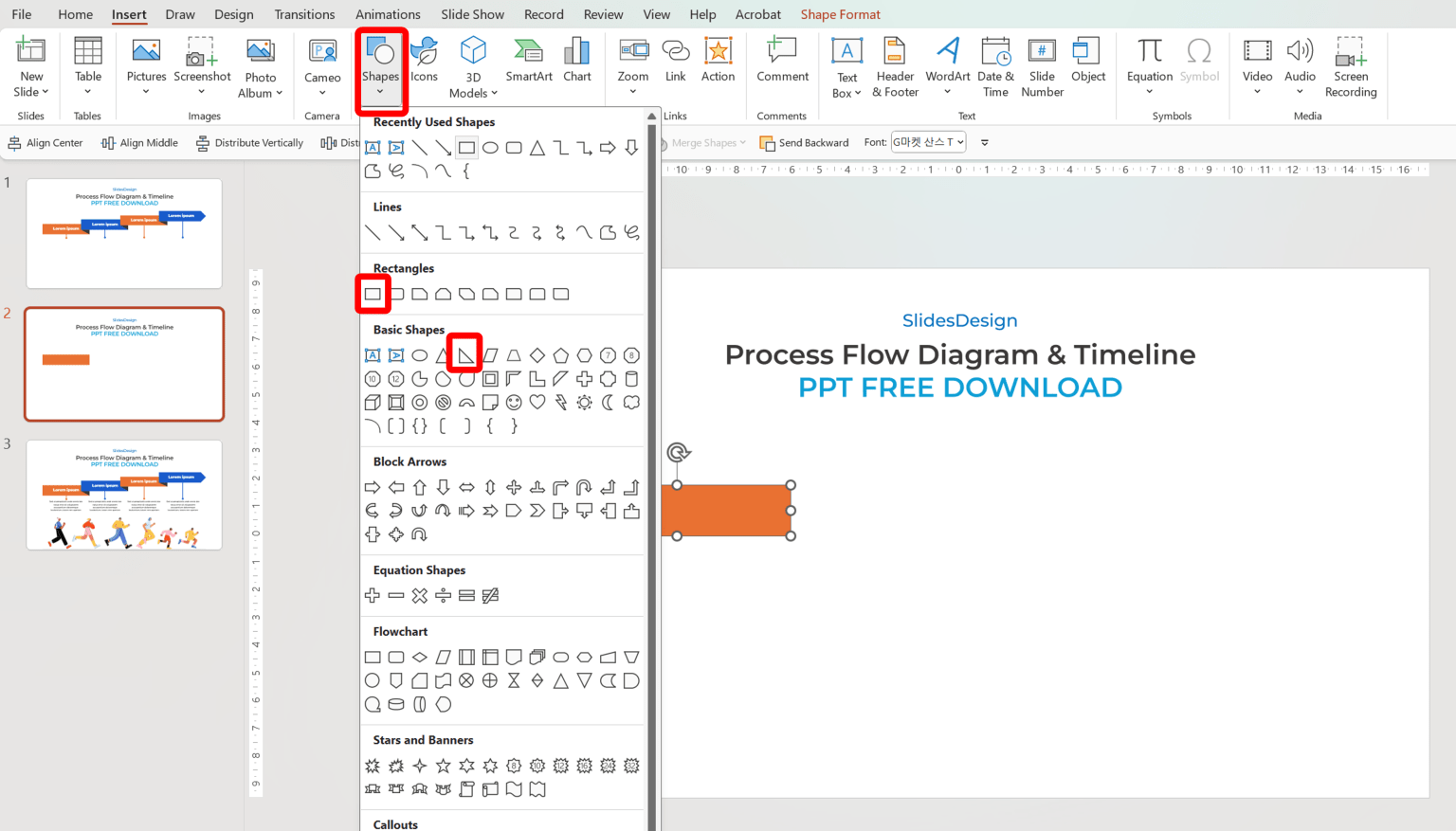Toggle Align Middle alignment
This screenshot has height=831, width=1456.
pos(139,142)
